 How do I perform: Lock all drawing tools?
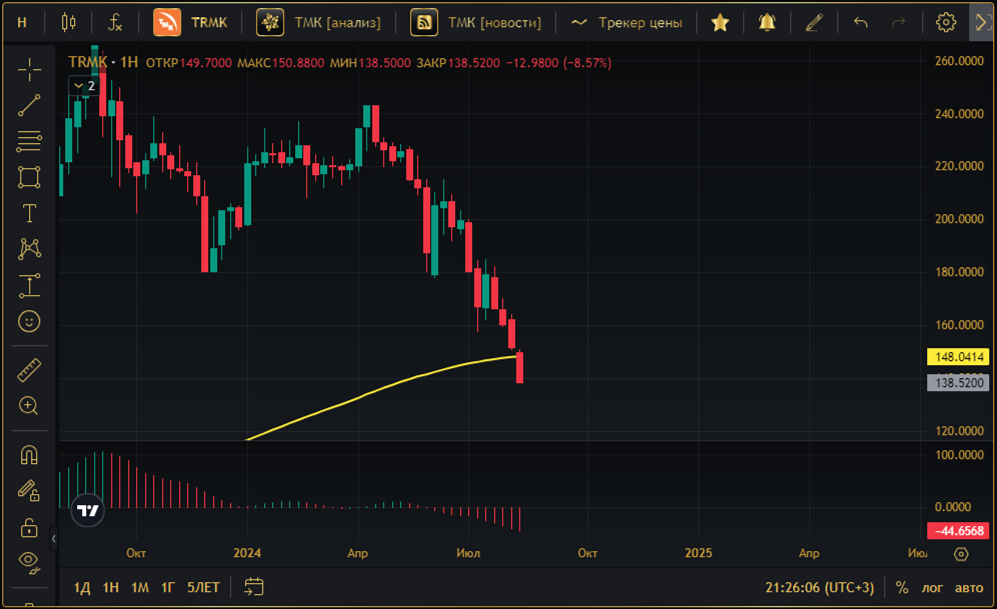click(29, 527)
